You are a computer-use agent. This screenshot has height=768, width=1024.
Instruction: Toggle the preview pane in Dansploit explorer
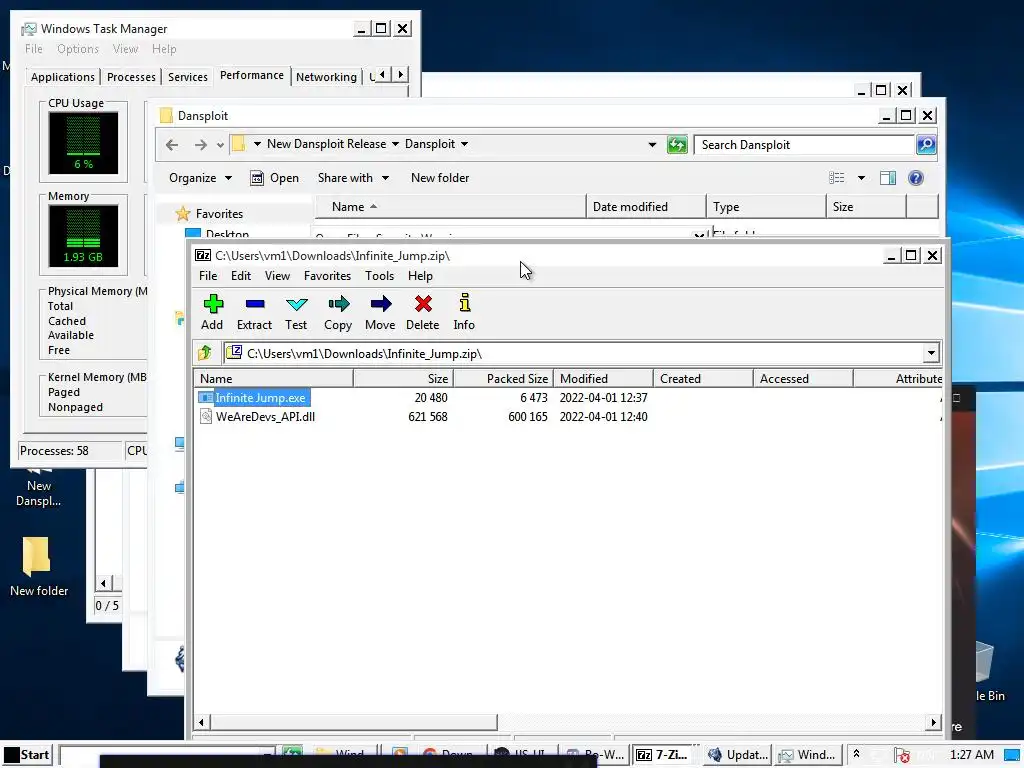click(888, 178)
